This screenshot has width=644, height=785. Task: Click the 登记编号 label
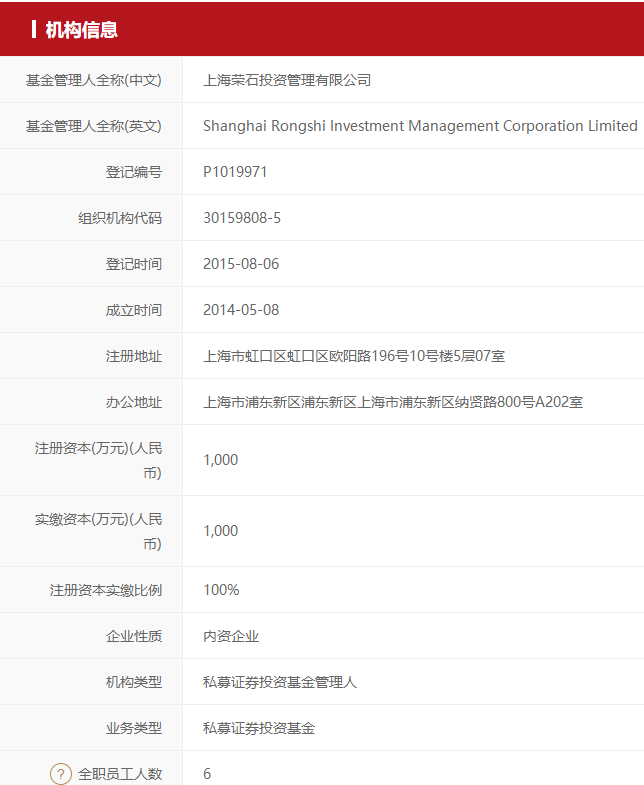(134, 172)
